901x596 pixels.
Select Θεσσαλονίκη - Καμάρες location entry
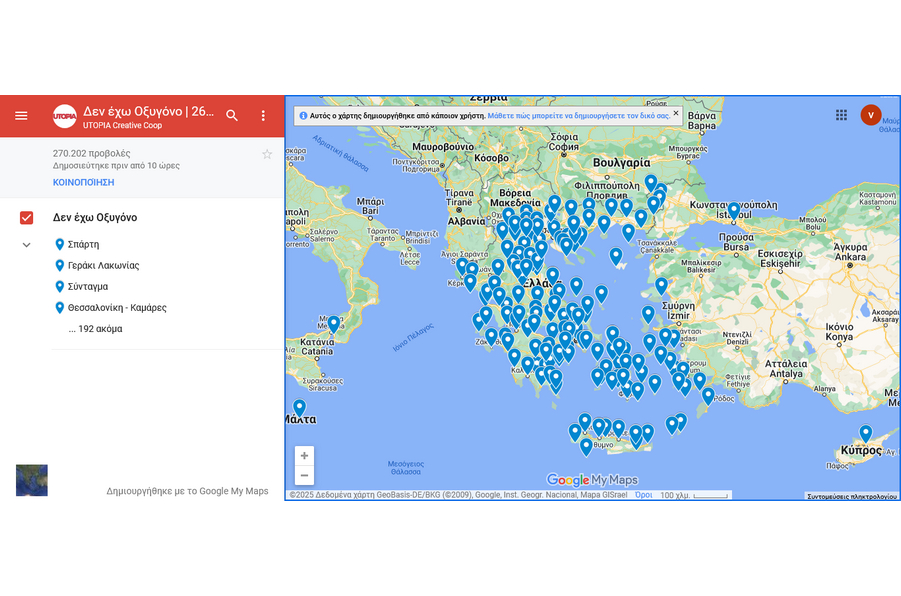[x=117, y=308]
